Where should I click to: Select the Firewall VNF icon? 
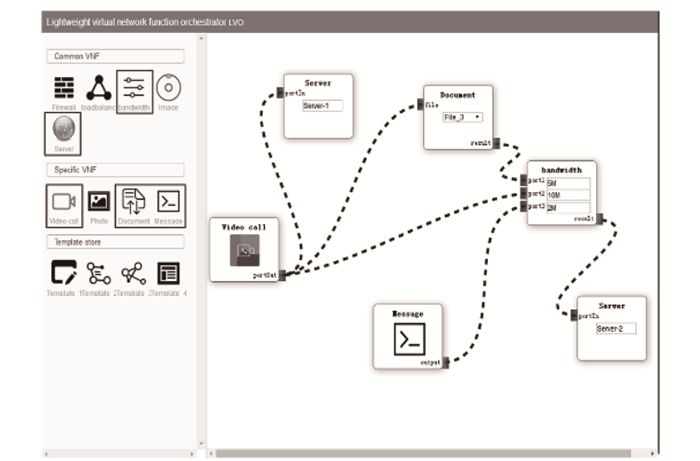click(63, 88)
